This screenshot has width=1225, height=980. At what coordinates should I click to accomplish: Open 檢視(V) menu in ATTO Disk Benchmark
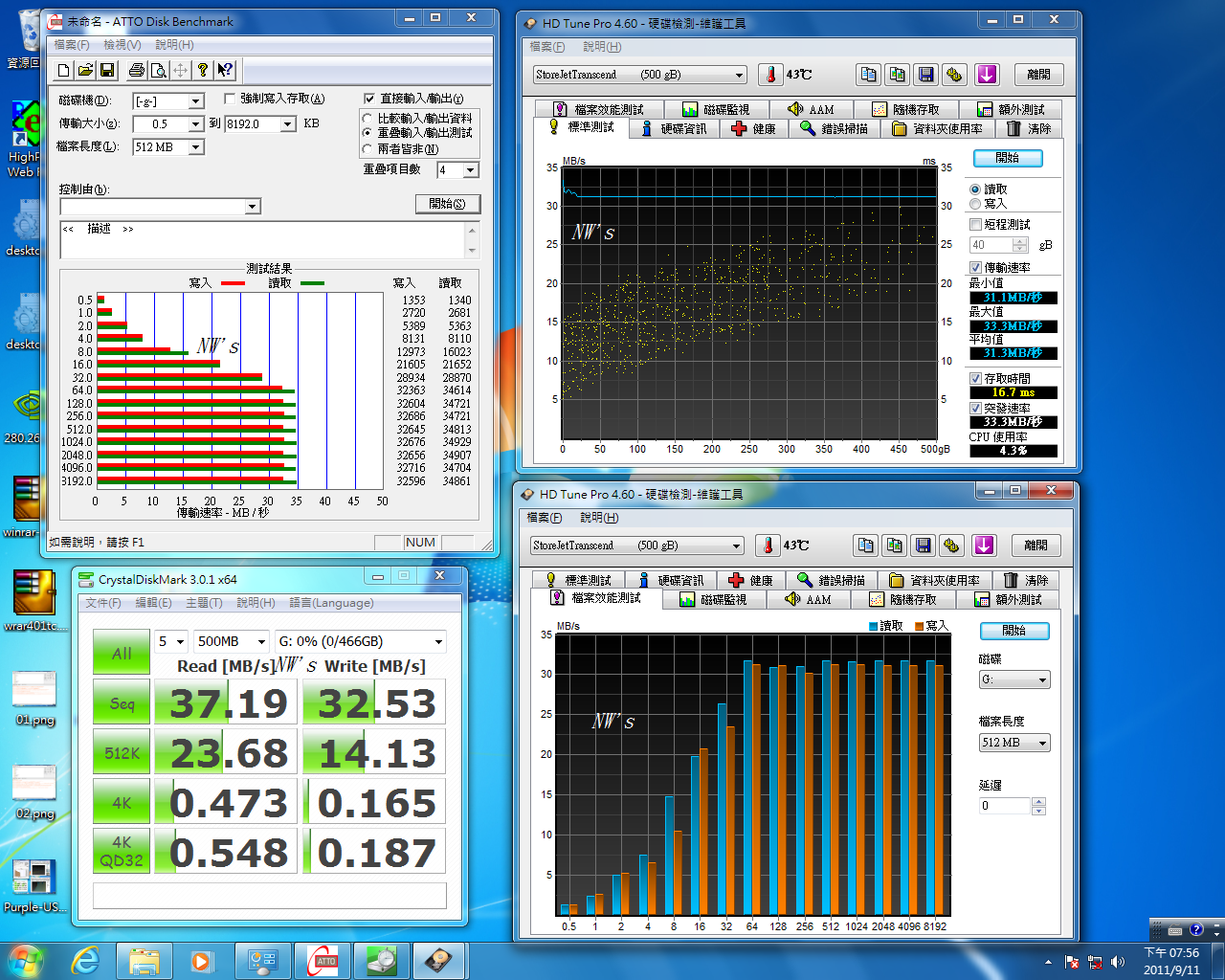(122, 45)
